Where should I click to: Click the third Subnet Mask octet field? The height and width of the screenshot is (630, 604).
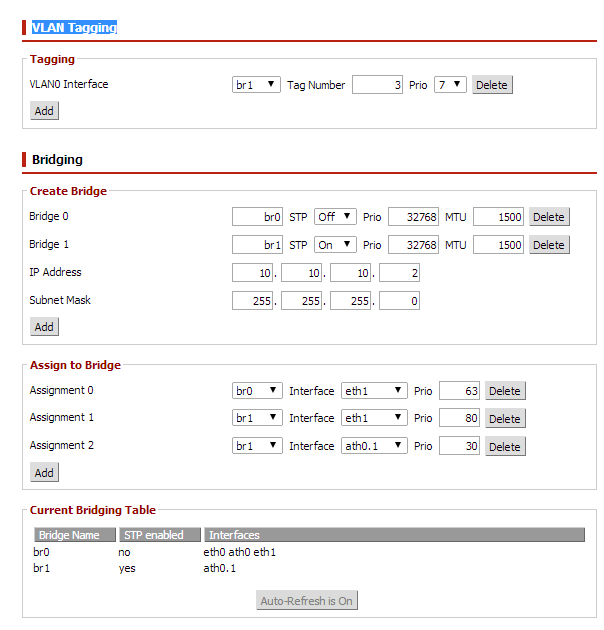(x=350, y=301)
